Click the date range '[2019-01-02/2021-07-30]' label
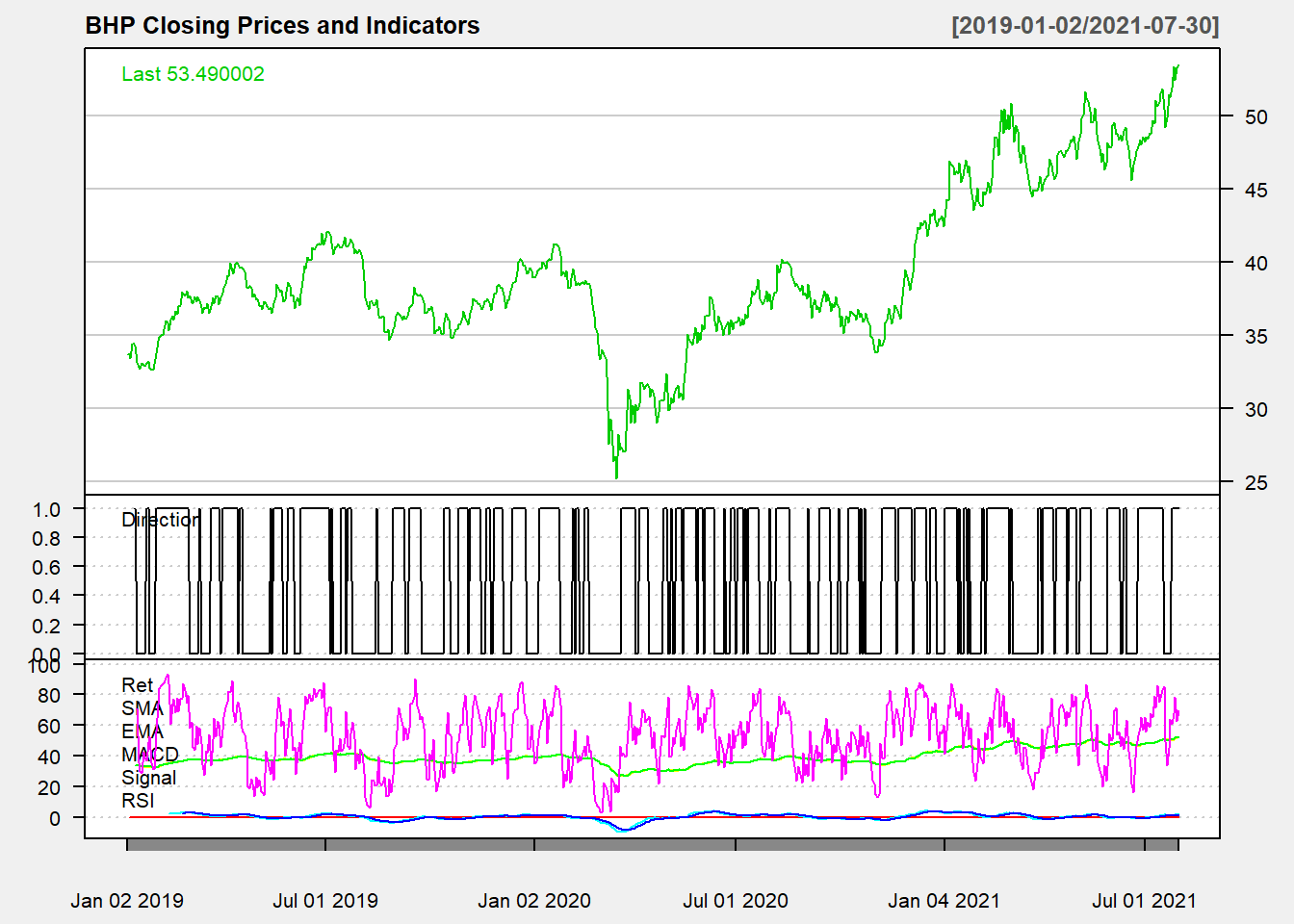This screenshot has height=924, width=1294. pos(1085,26)
